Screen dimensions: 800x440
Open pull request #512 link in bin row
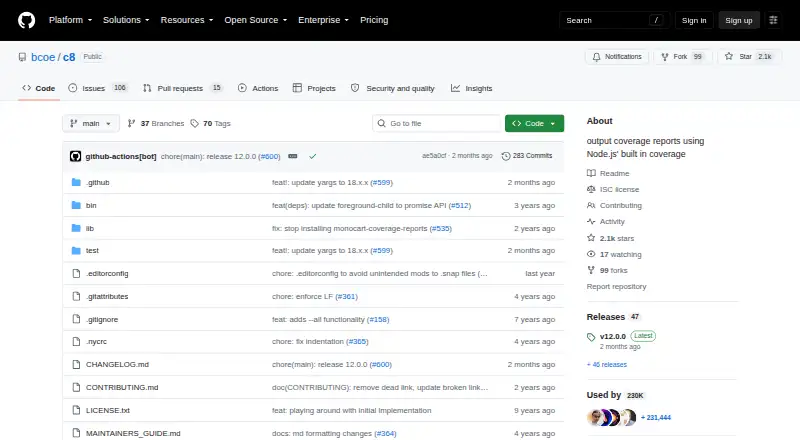coord(460,205)
